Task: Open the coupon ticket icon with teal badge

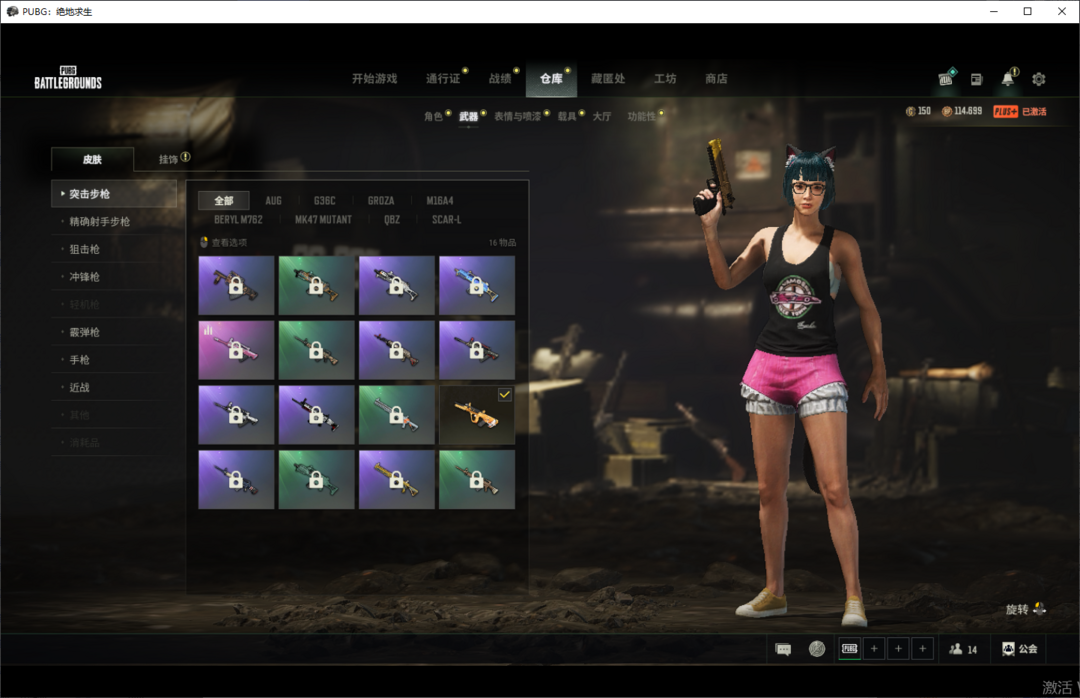Action: [946, 78]
